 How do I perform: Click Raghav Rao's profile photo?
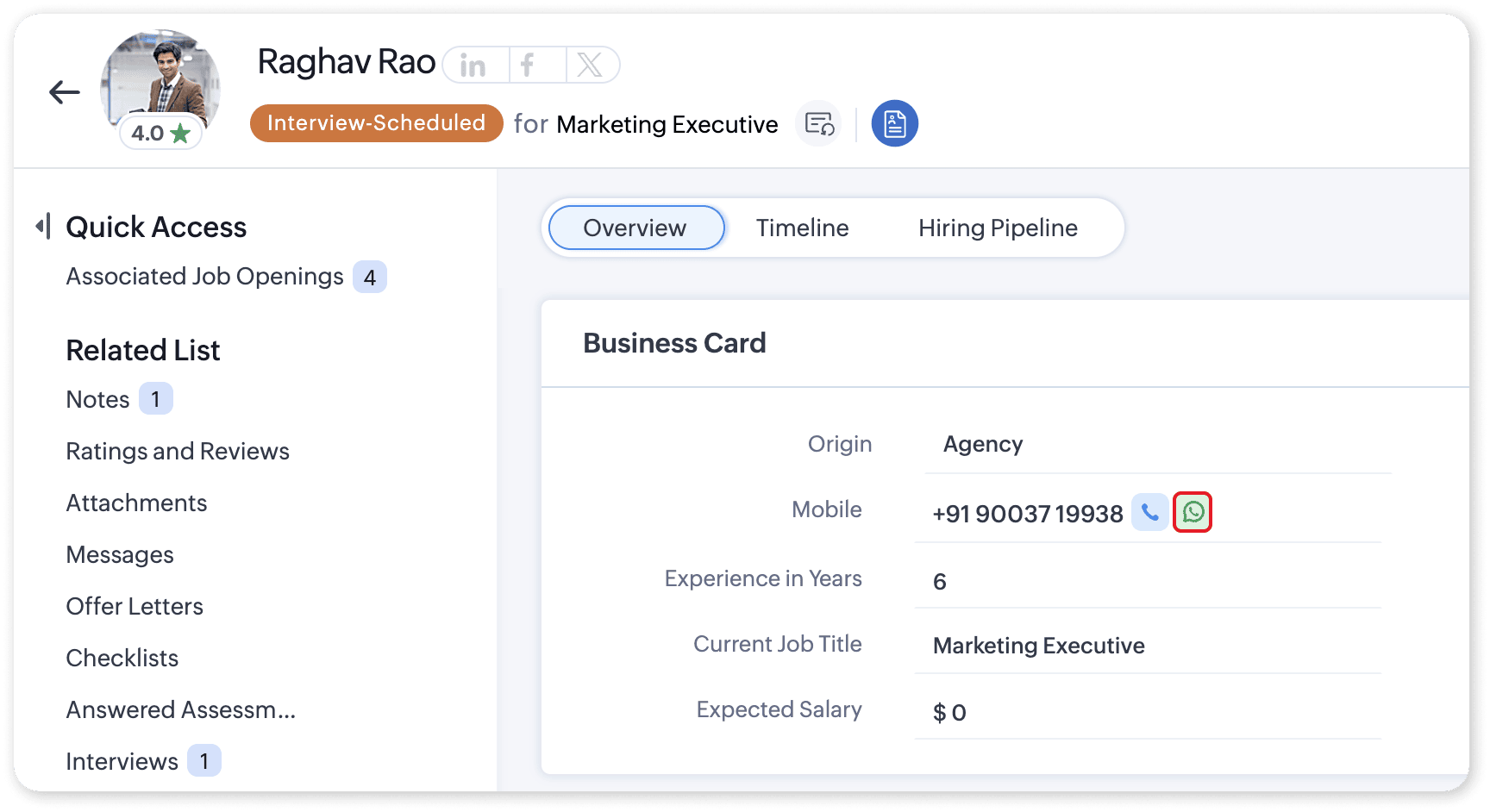(160, 79)
